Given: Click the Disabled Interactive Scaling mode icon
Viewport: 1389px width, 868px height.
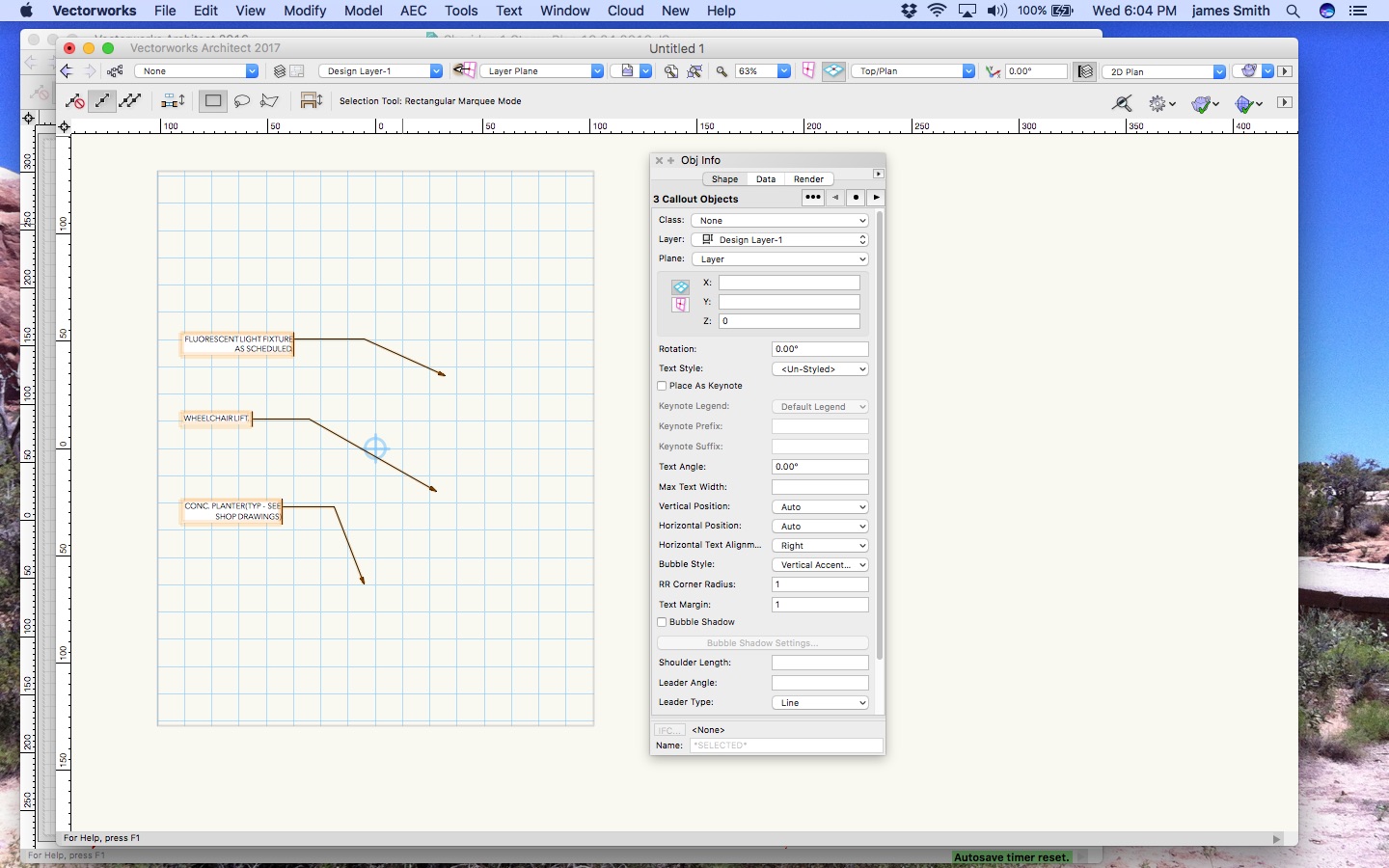Looking at the screenshot, I should (x=74, y=101).
